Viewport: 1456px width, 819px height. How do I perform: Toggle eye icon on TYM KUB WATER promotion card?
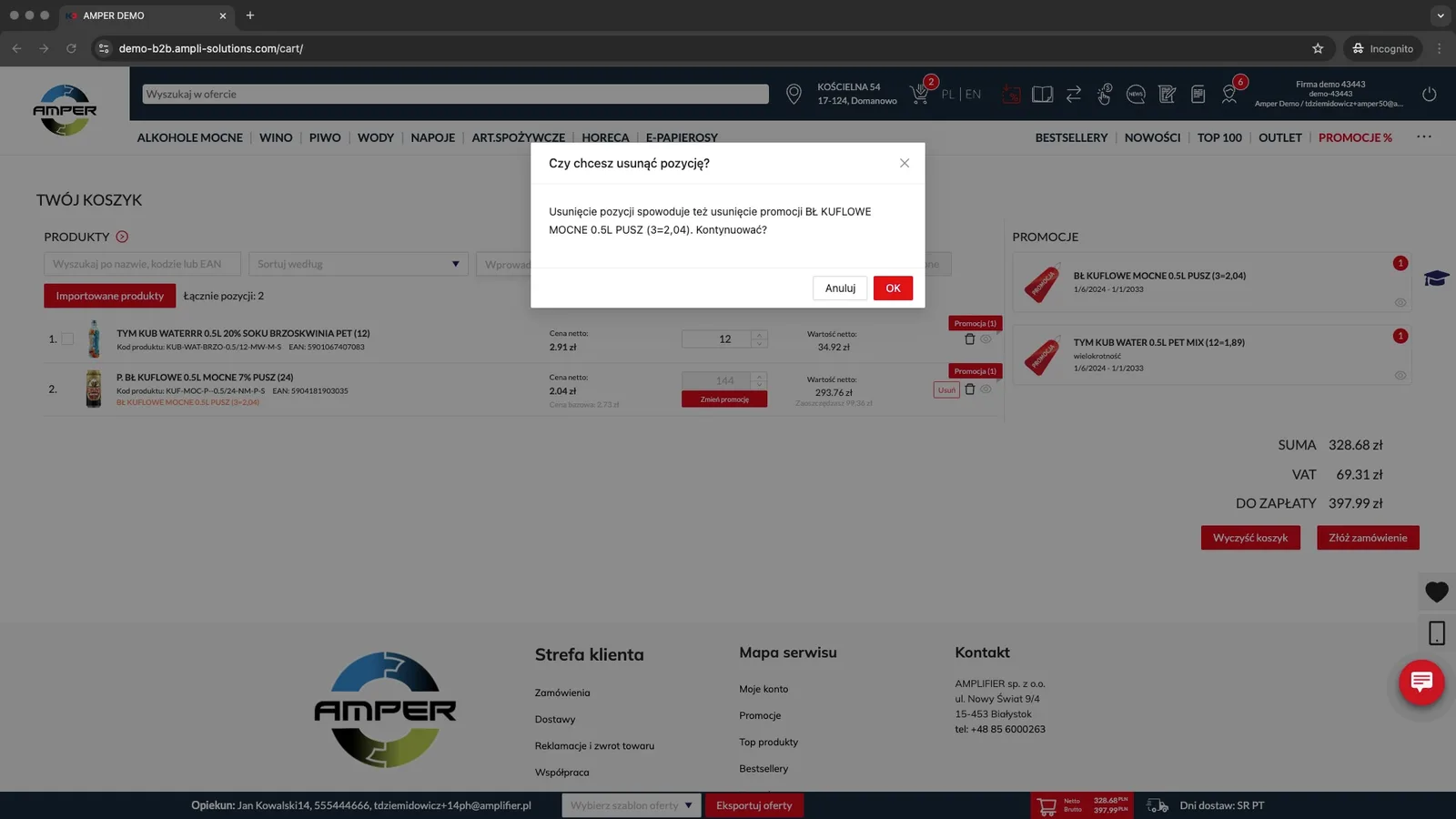tap(1400, 375)
